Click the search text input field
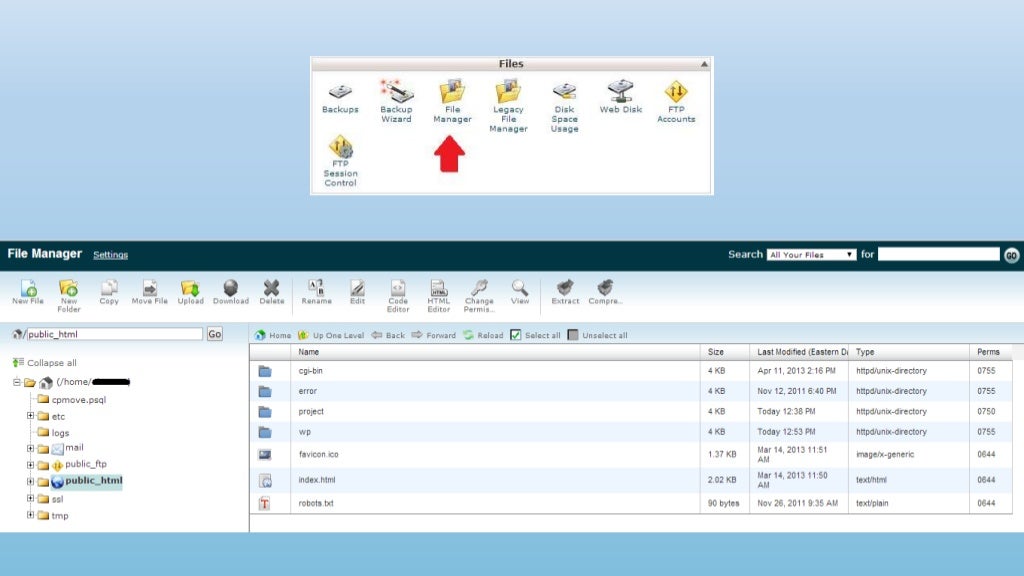Screen dimensions: 1024x576 coord(938,255)
